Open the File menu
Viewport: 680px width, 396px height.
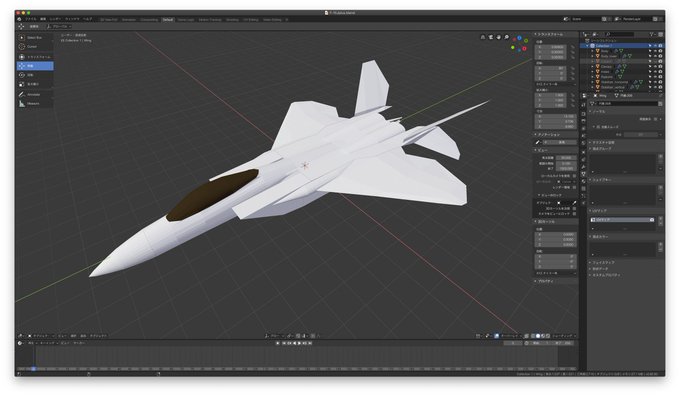[x=31, y=19]
